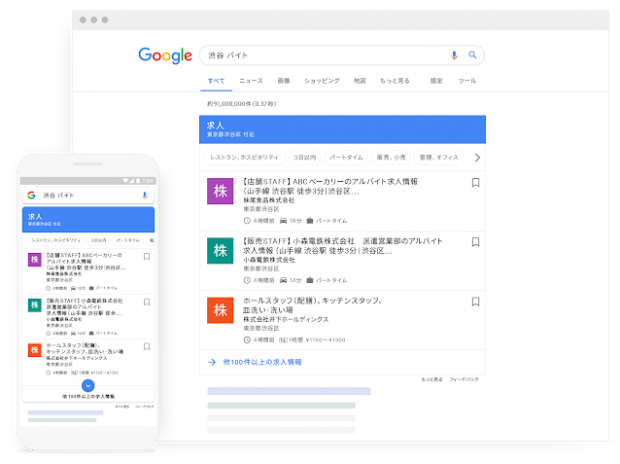
Task: Select the 3日以内 filter chip on desktop
Action: pos(304,157)
